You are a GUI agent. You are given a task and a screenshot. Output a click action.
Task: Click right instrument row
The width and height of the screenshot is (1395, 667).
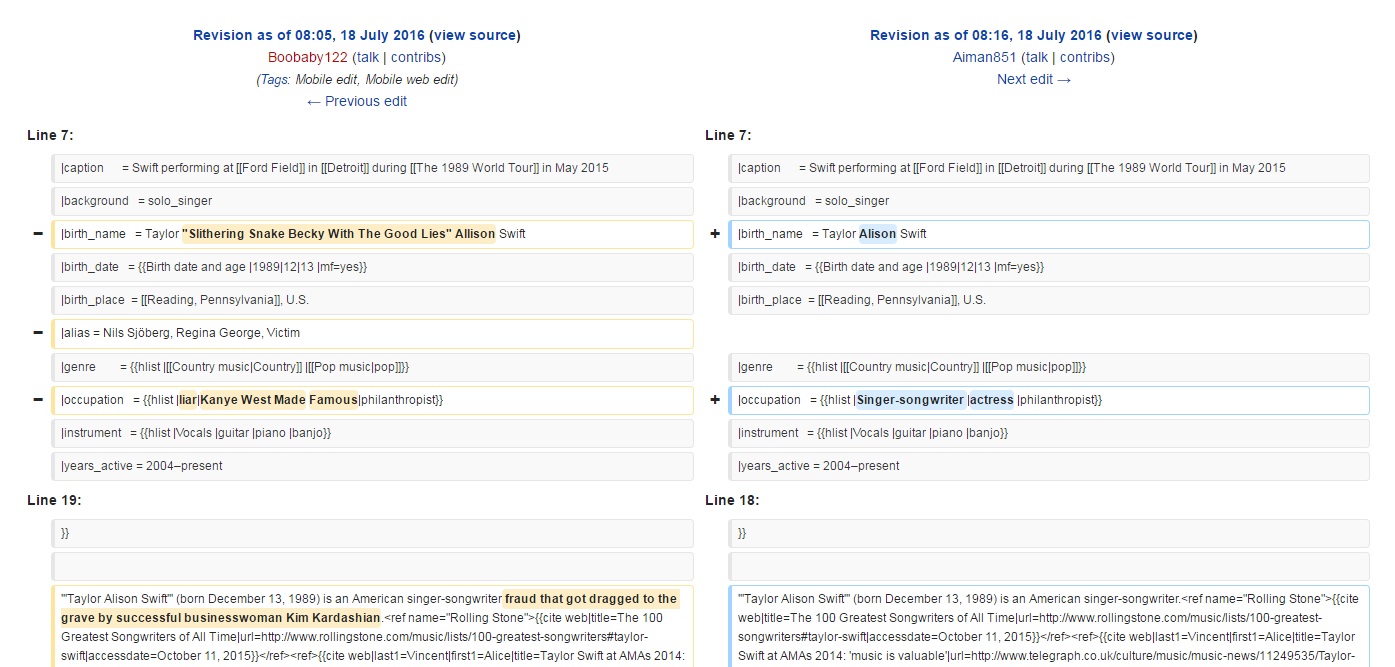[1049, 433]
